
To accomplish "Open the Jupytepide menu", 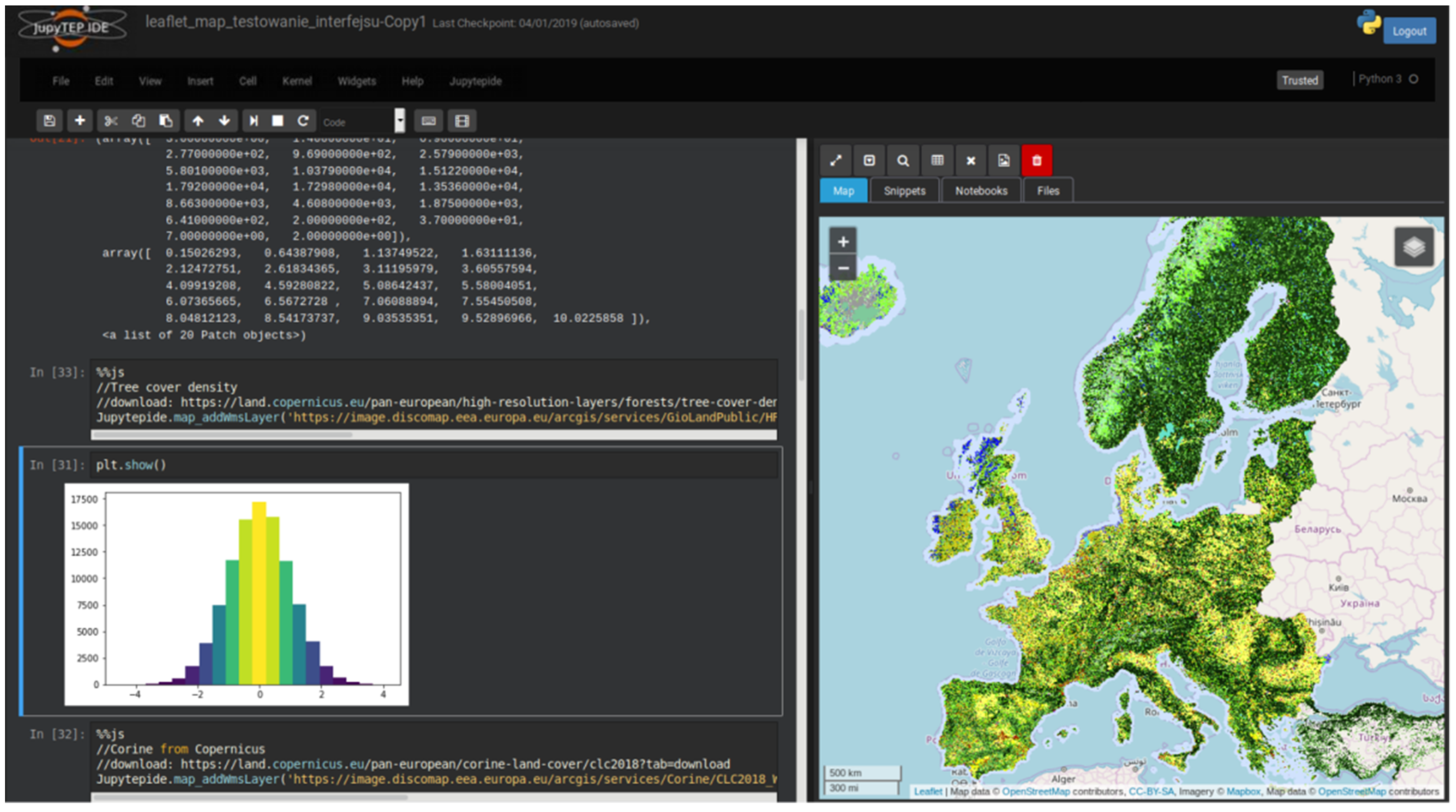I will pos(475,81).
